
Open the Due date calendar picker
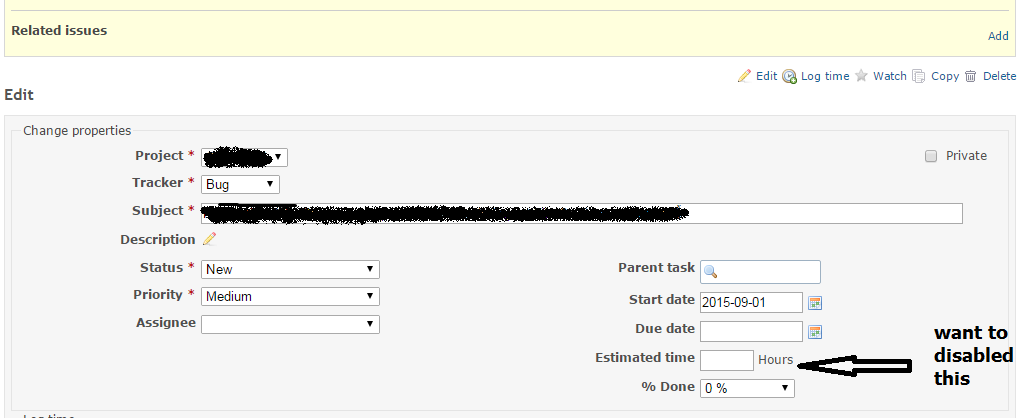(815, 332)
